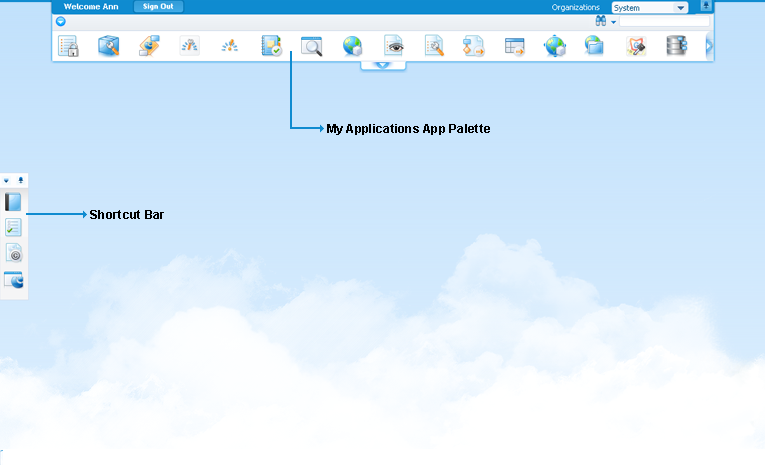Viewport: 765px width, 465px height.
Task: Click the document with padlock icon
Action: point(68,46)
